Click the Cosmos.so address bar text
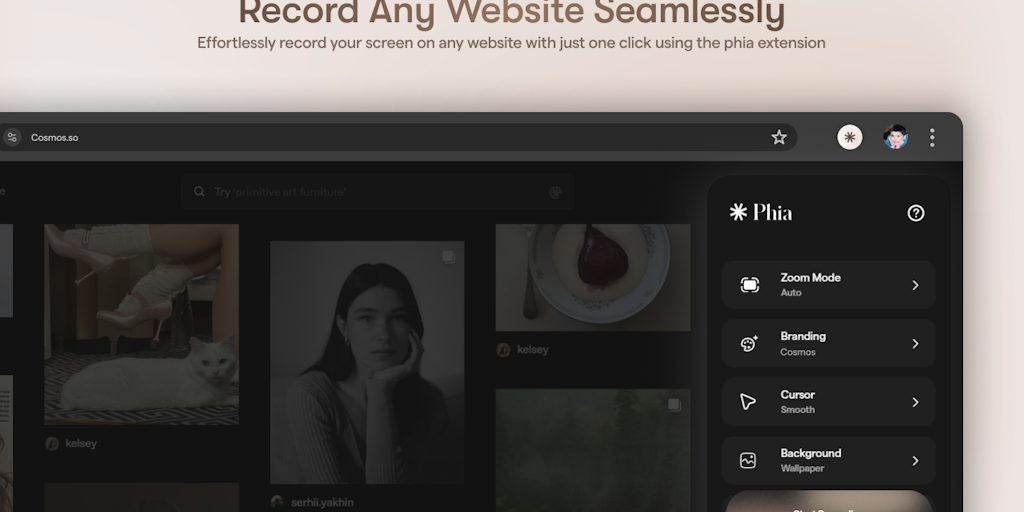 pyautogui.click(x=55, y=138)
